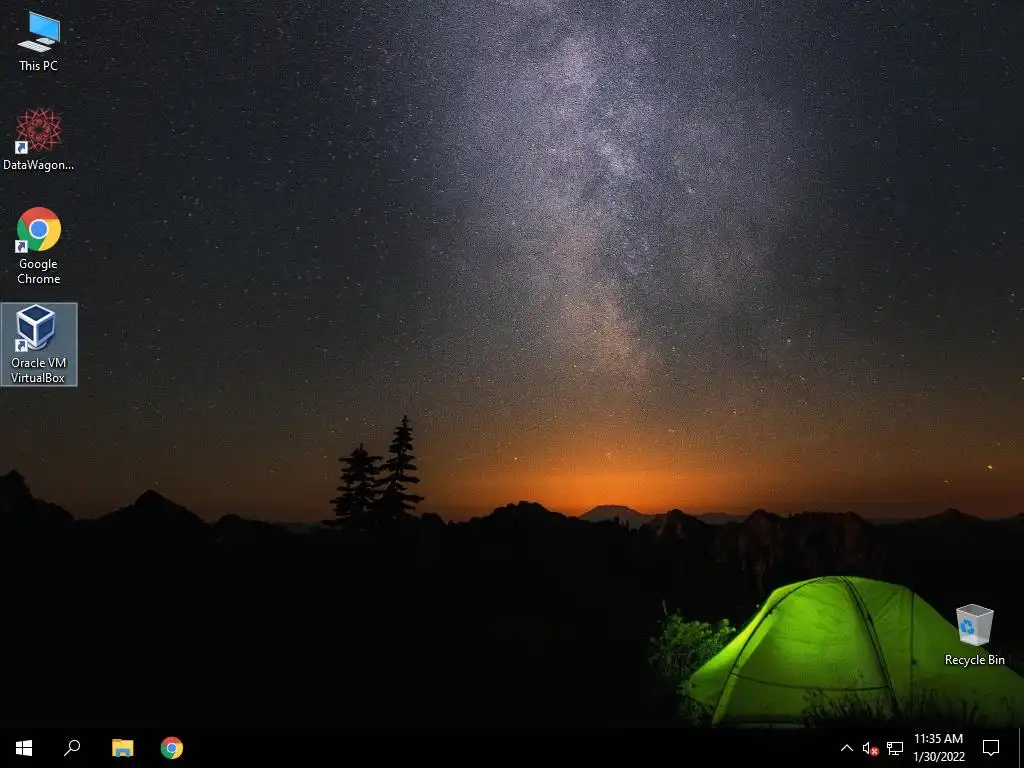Select the DataWagon desktop shortcut
This screenshot has width=1024, height=768.
click(x=39, y=140)
